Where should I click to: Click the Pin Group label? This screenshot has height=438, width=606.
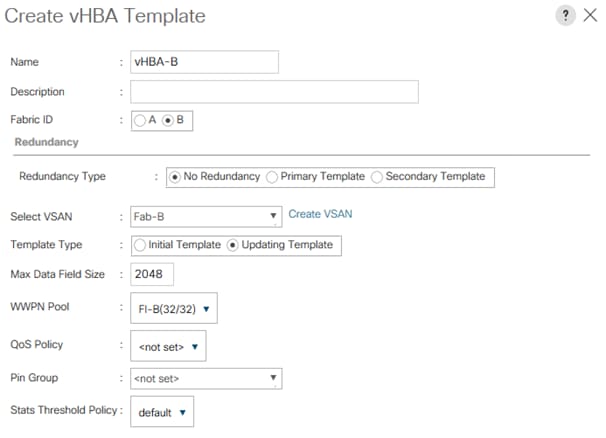tap(34, 378)
